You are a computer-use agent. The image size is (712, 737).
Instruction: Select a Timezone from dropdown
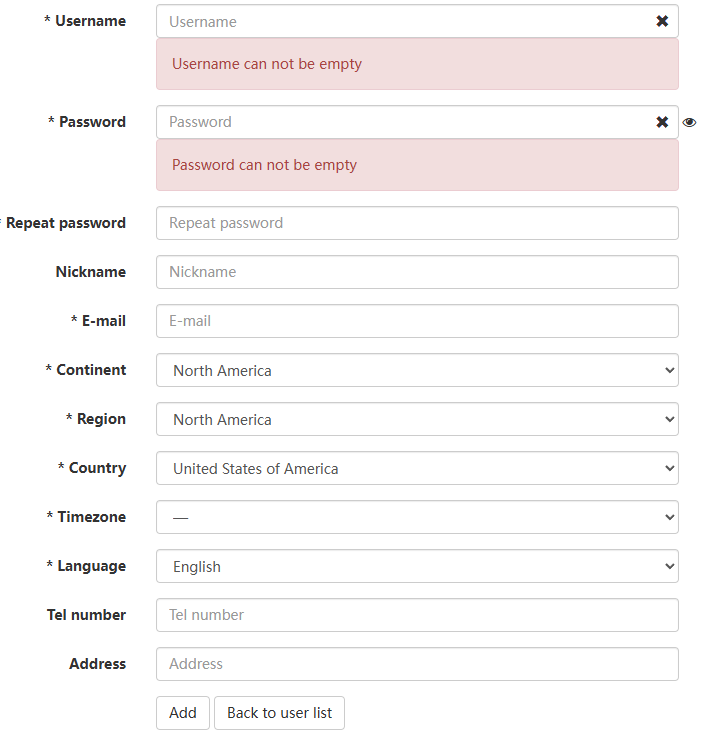tap(417, 517)
